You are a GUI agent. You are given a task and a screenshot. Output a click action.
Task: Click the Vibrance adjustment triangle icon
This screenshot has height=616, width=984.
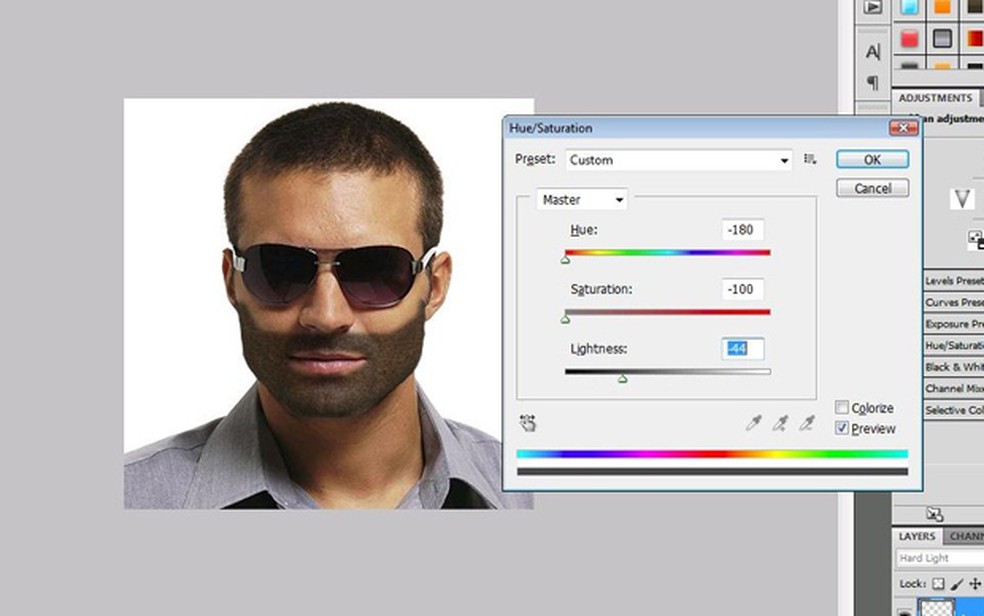tap(961, 199)
